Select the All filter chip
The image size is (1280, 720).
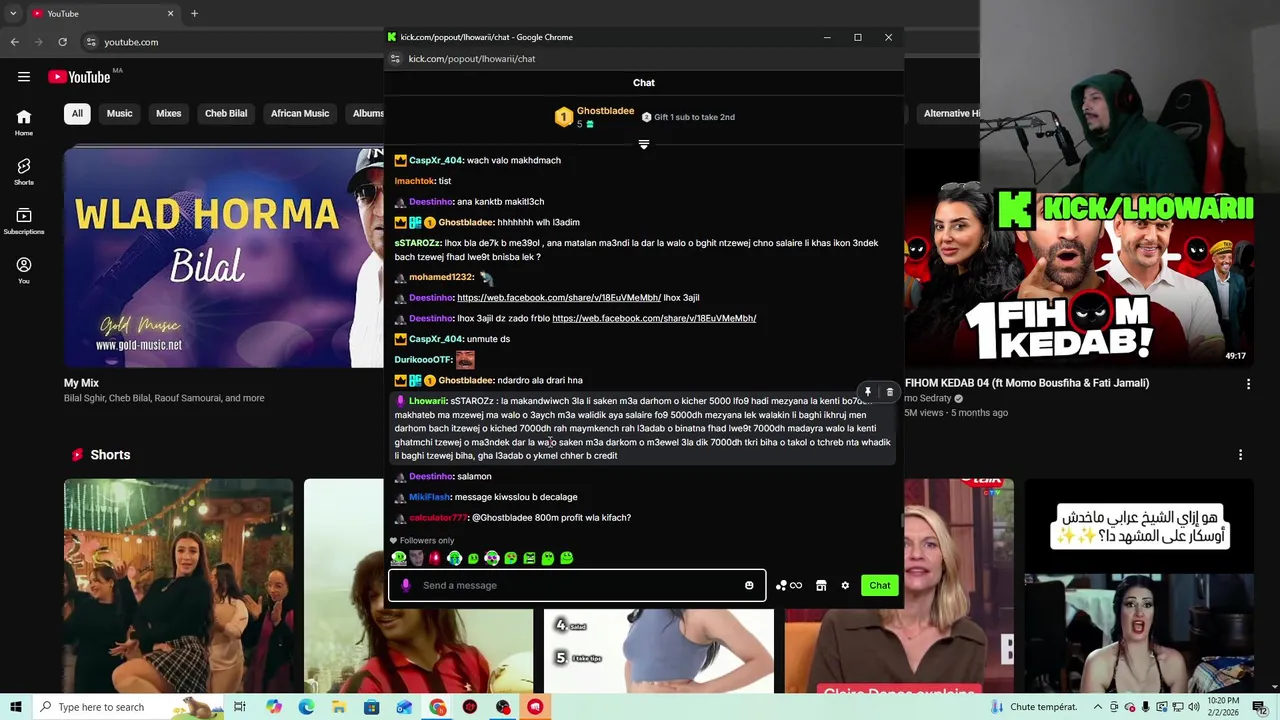(77, 113)
